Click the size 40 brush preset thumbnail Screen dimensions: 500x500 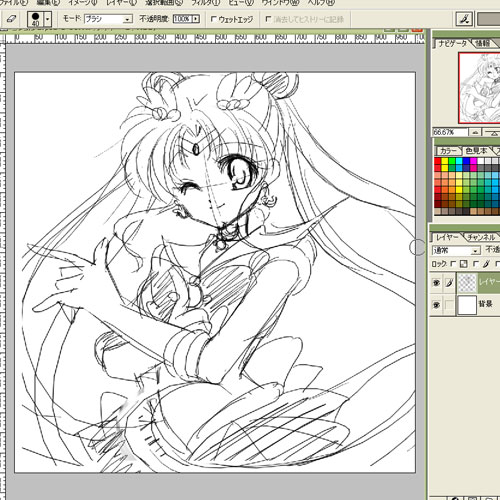[35, 19]
